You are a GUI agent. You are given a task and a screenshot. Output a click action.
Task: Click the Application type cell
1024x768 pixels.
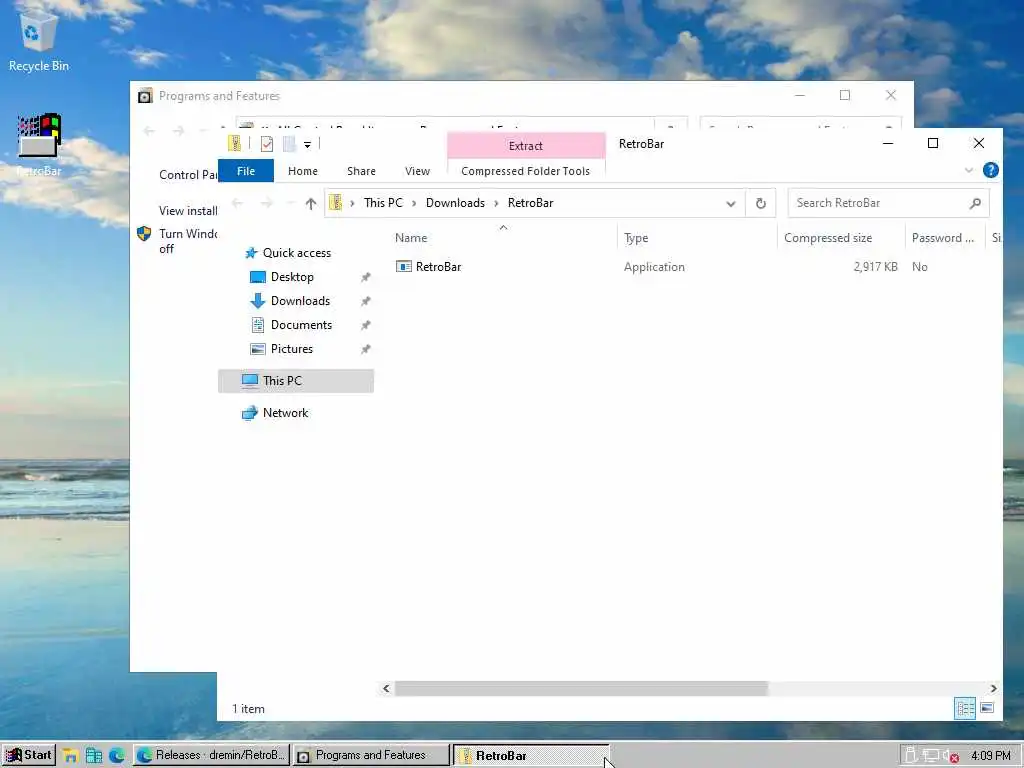pos(654,266)
